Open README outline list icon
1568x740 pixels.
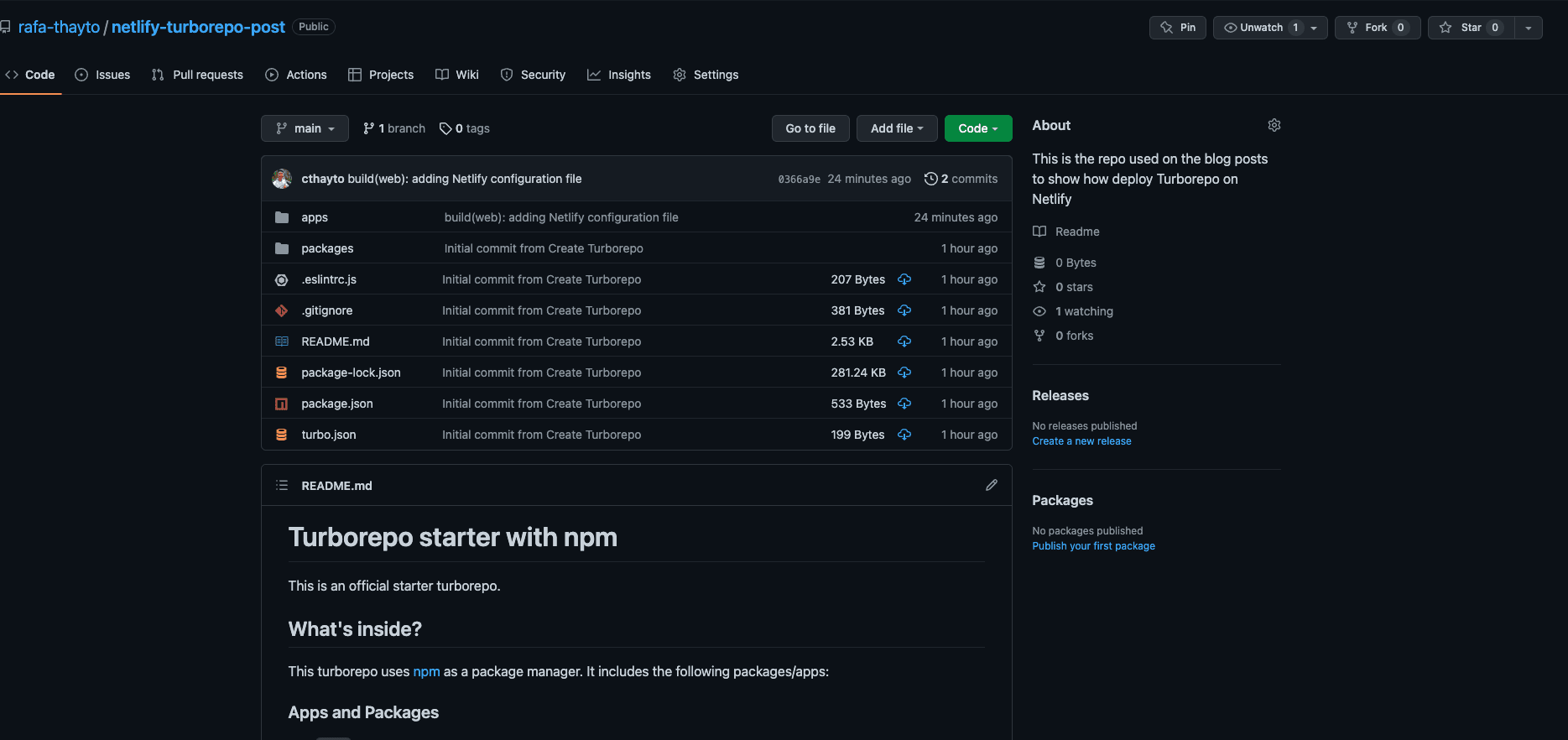pos(282,485)
